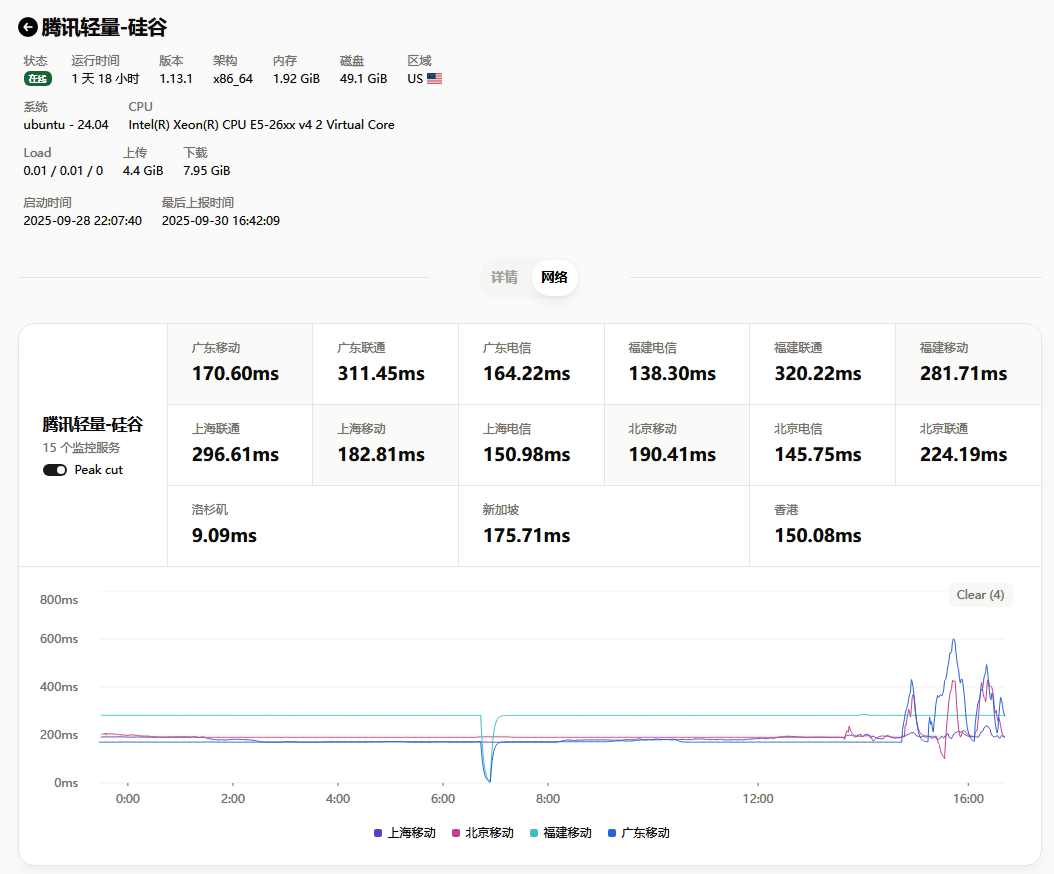Choose the 新加坡 latency card

[x=603, y=525]
